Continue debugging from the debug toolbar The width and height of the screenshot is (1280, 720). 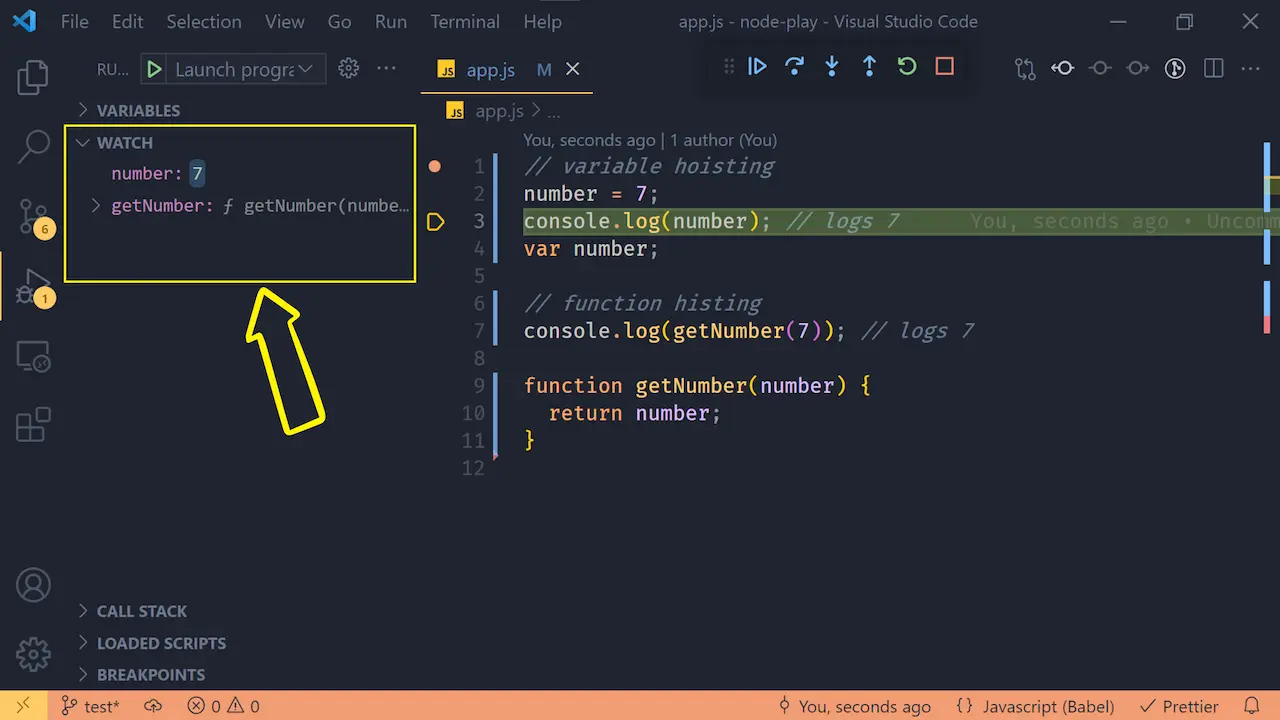pyautogui.click(x=757, y=66)
